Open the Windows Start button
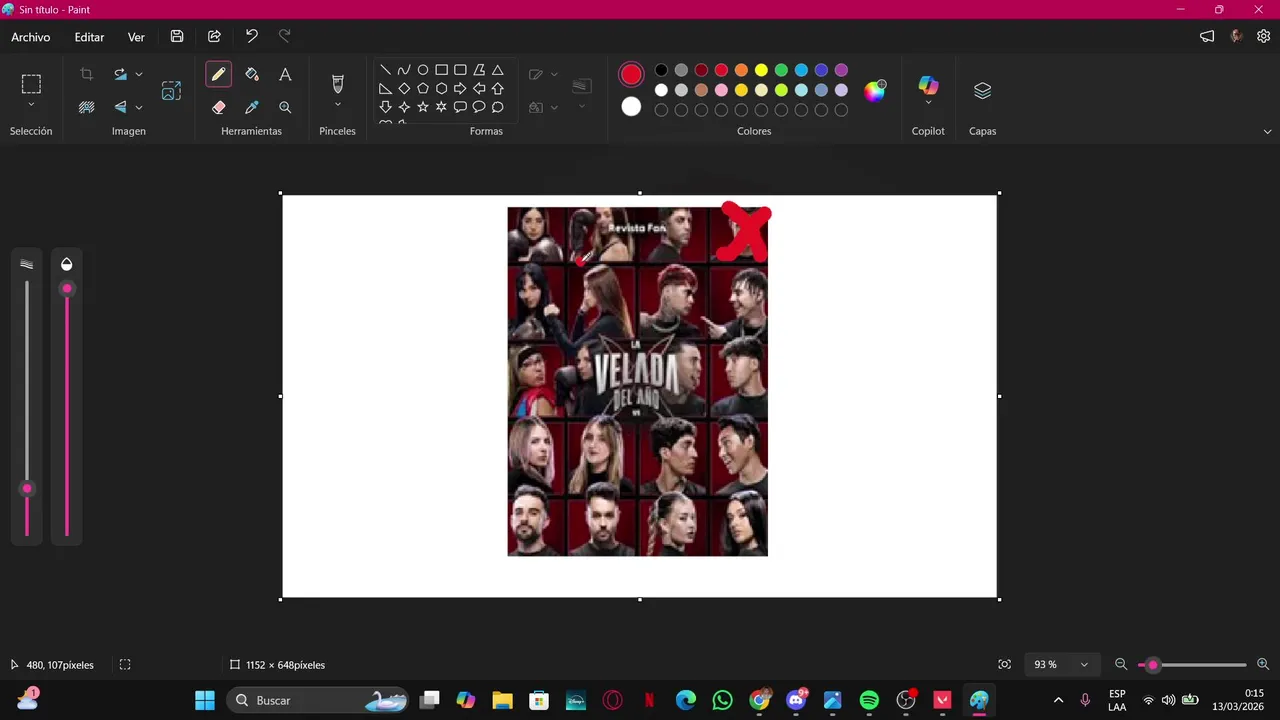Image resolution: width=1280 pixels, height=720 pixels. (205, 700)
